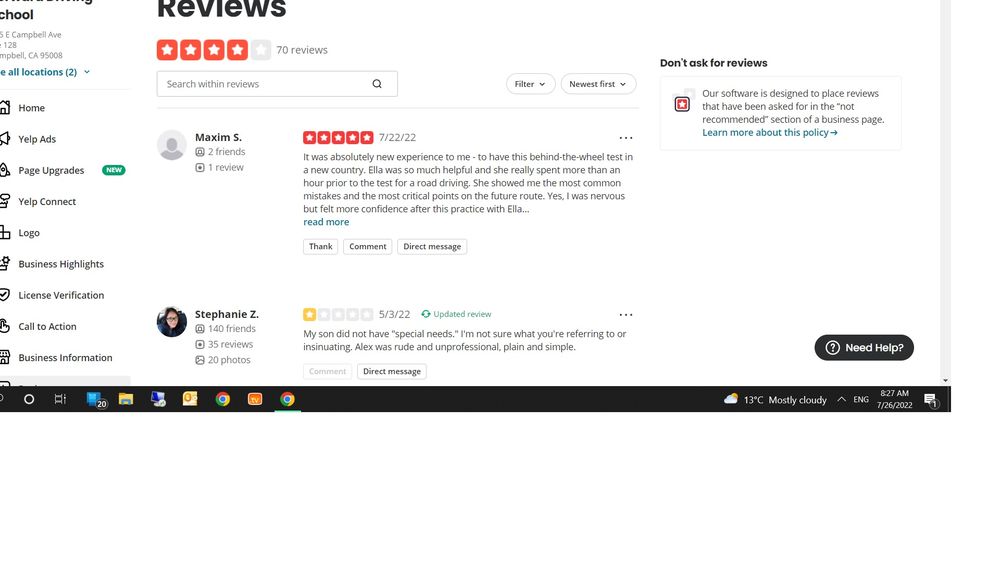Click the Call to Action sidebar icon
The image size is (1000, 562).
click(4, 326)
